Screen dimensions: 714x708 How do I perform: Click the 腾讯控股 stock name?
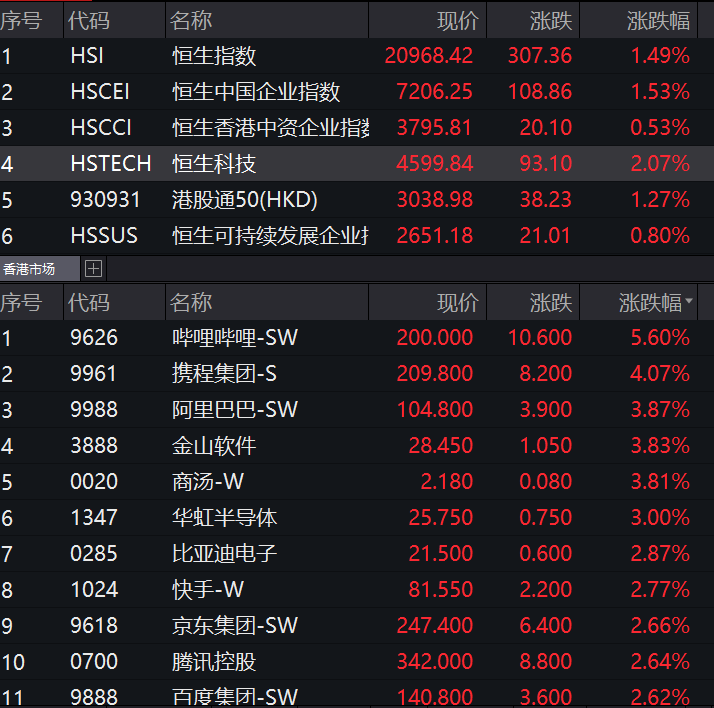[214, 662]
